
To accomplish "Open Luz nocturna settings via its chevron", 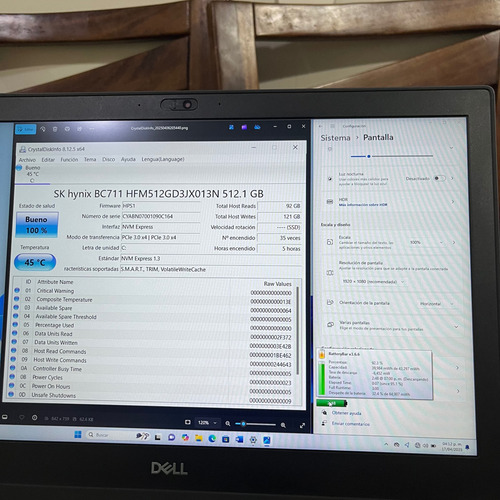I will pyautogui.click(x=452, y=178).
